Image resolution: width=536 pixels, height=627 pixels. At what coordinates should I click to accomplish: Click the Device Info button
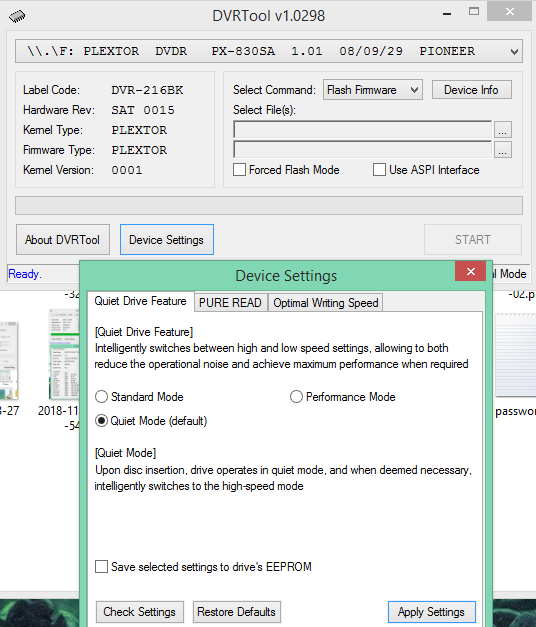pos(471,90)
